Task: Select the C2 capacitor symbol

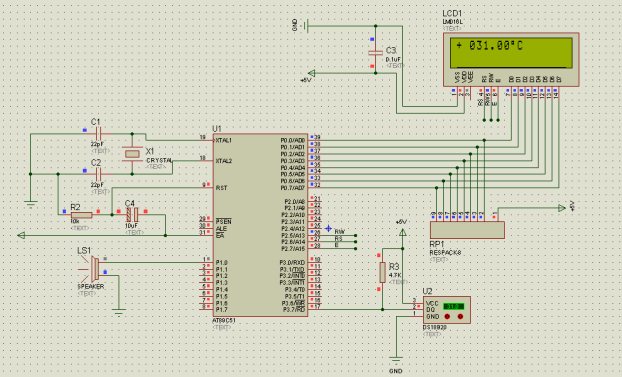Action: click(99, 174)
